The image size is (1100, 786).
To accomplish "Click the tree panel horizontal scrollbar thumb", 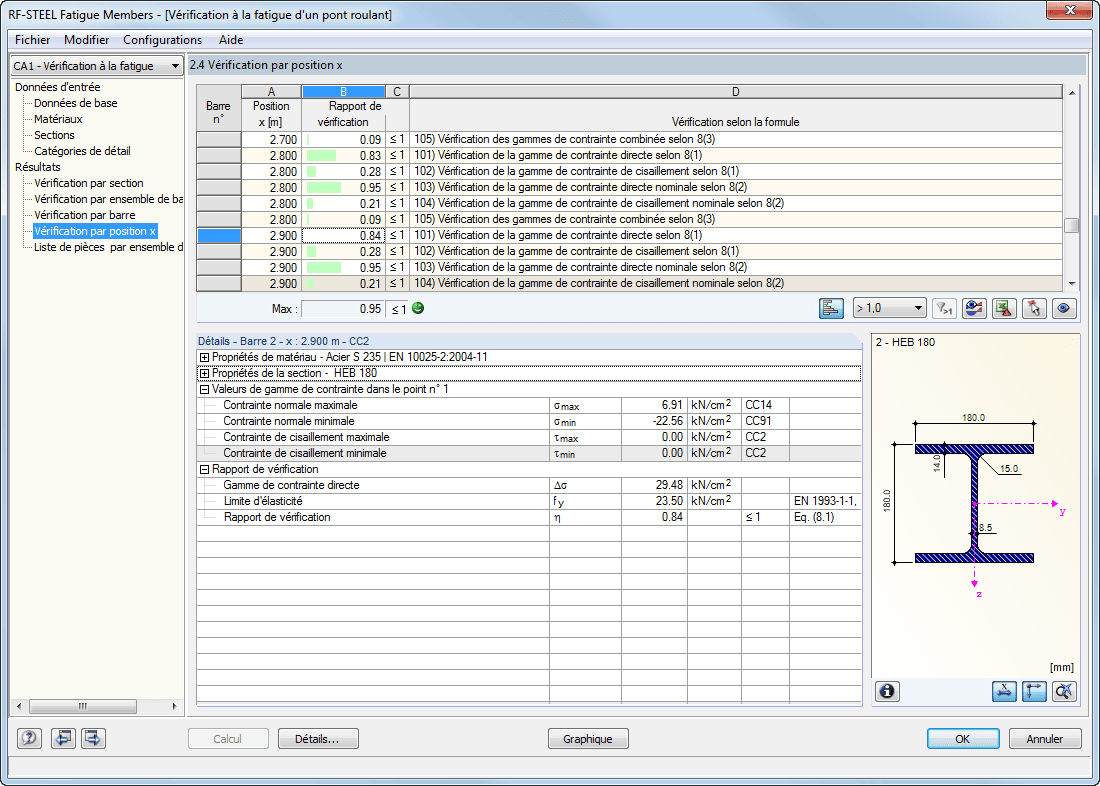I will [83, 706].
